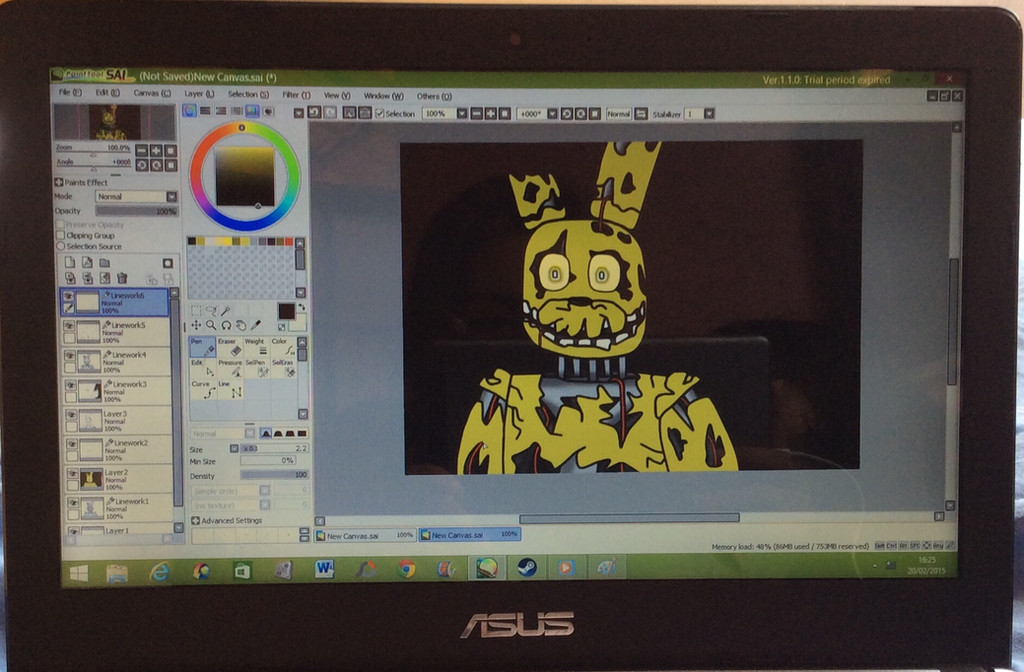Pick the red-orange swatch in the palette
This screenshot has height=672, width=1024.
(x=289, y=242)
